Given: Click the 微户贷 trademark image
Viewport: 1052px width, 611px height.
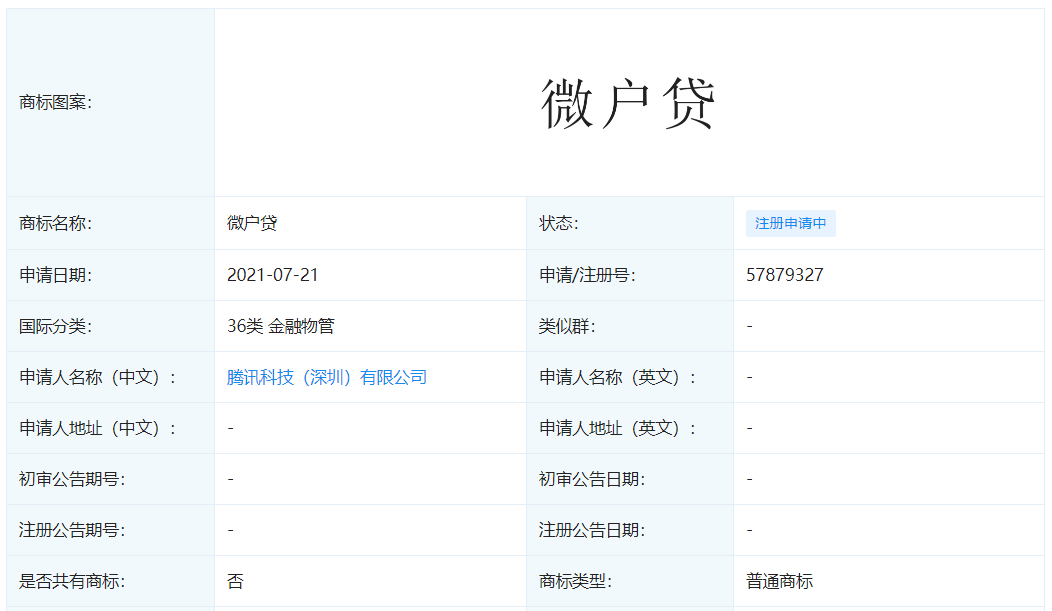Looking at the screenshot, I should point(628,103).
